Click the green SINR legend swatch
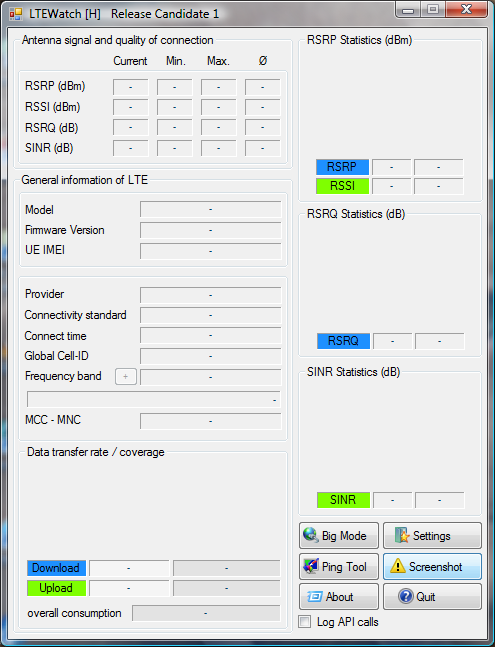 tap(343, 500)
